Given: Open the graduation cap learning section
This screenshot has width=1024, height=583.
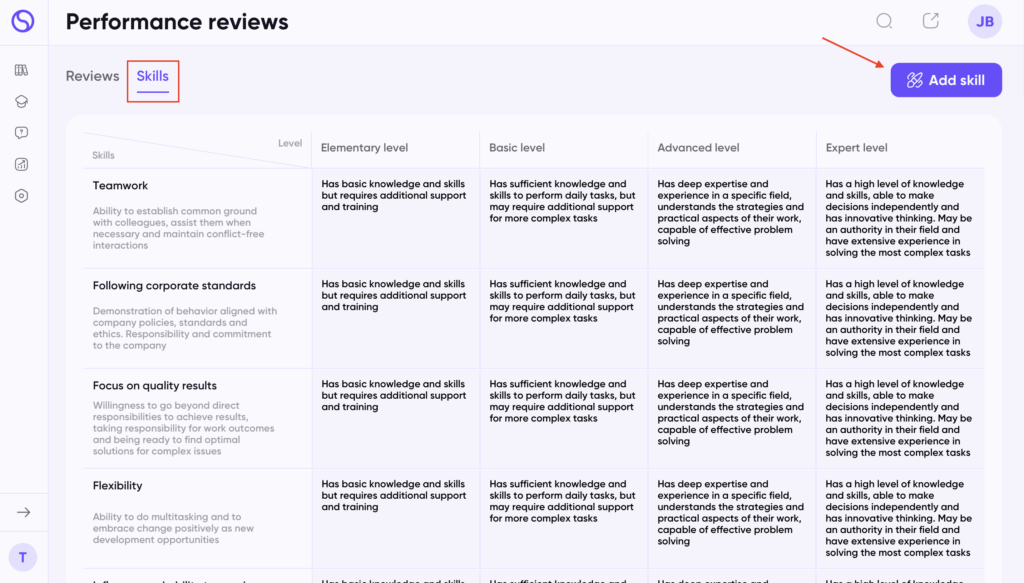Looking at the screenshot, I should pos(22,101).
